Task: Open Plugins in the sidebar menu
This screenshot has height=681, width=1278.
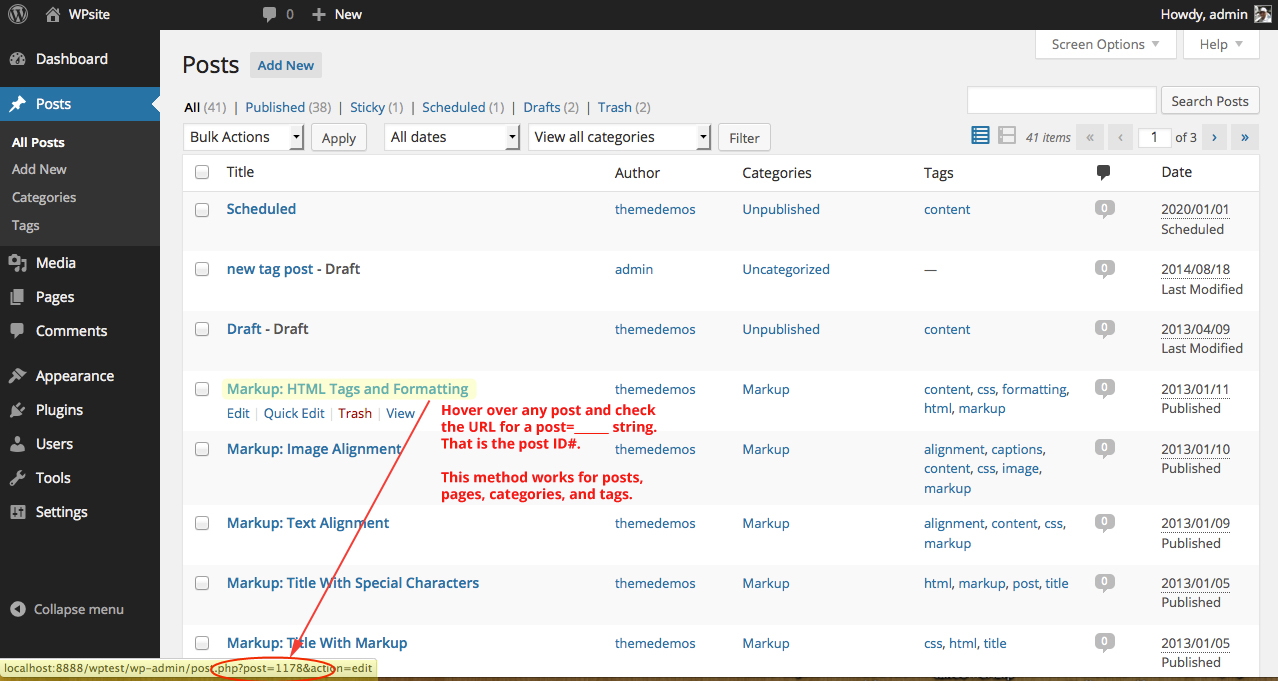Action: [59, 410]
